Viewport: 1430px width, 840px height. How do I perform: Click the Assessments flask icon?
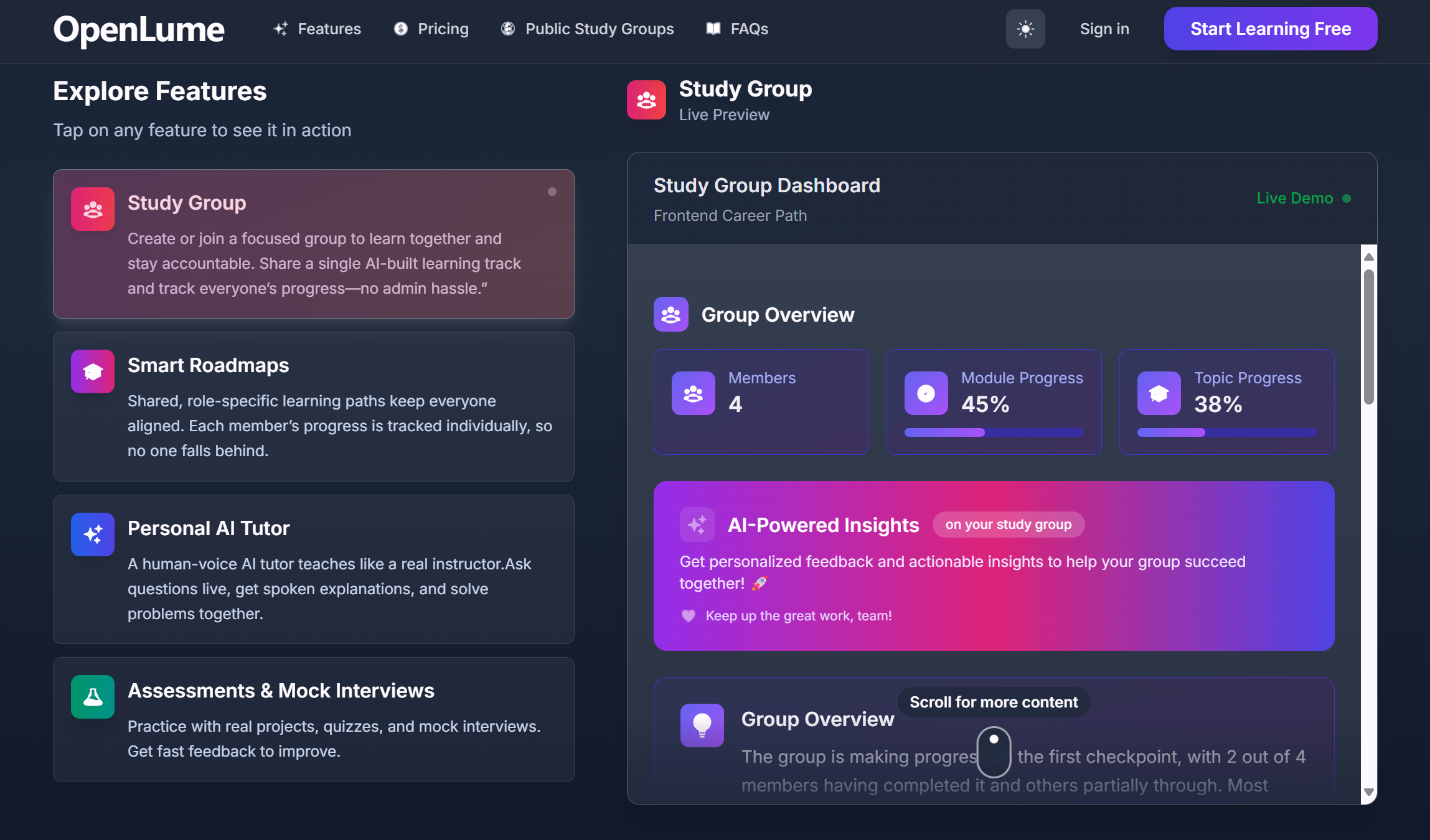[x=93, y=697]
